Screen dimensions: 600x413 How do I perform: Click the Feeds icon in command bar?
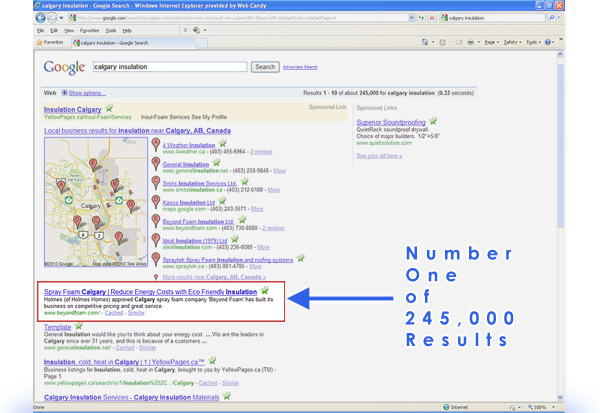(x=442, y=42)
